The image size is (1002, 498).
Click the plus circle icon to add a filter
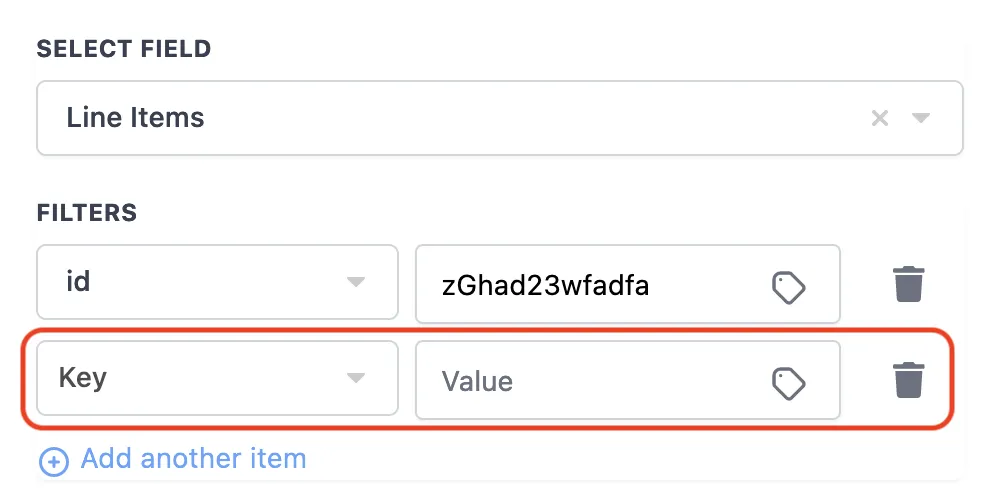[53, 461]
